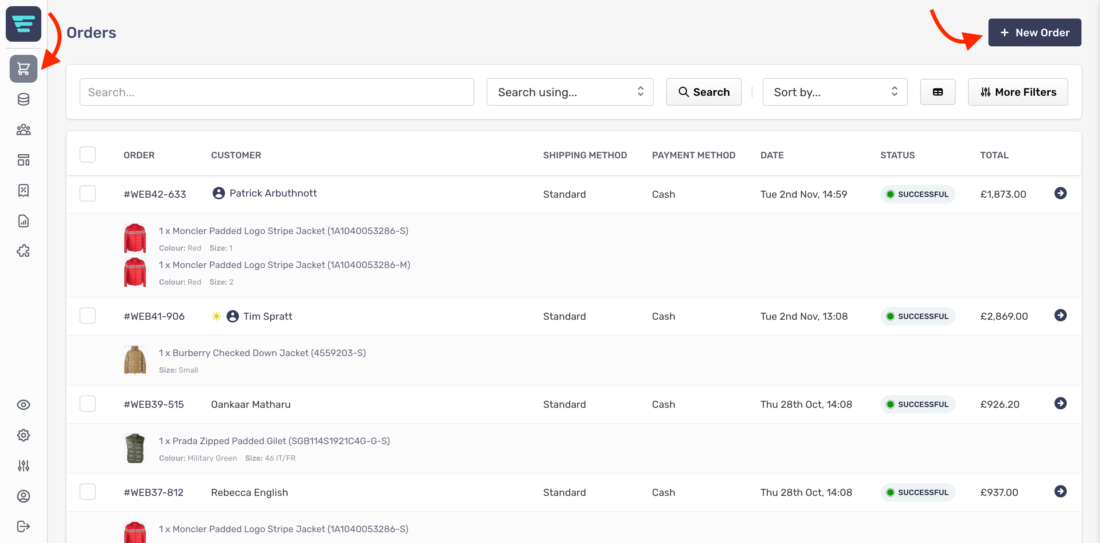Click the New Order button
This screenshot has width=1100, height=543.
(1035, 32)
